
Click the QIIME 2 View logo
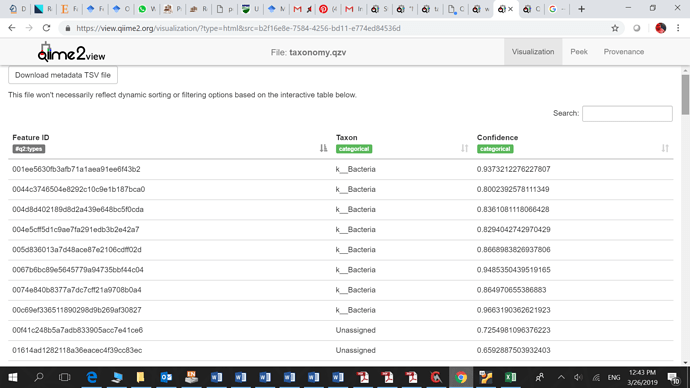tap(71, 52)
